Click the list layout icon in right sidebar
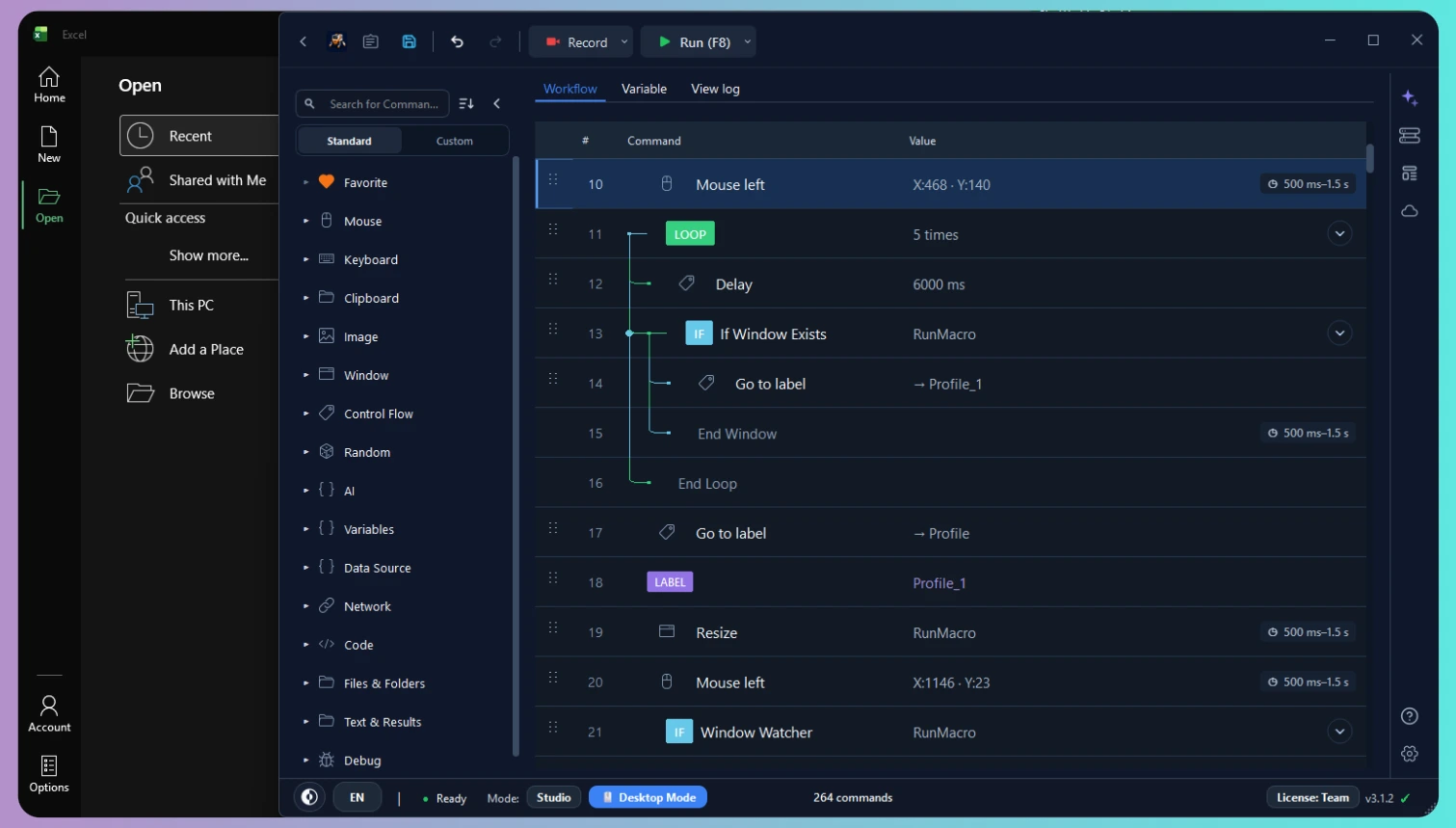 click(x=1410, y=174)
